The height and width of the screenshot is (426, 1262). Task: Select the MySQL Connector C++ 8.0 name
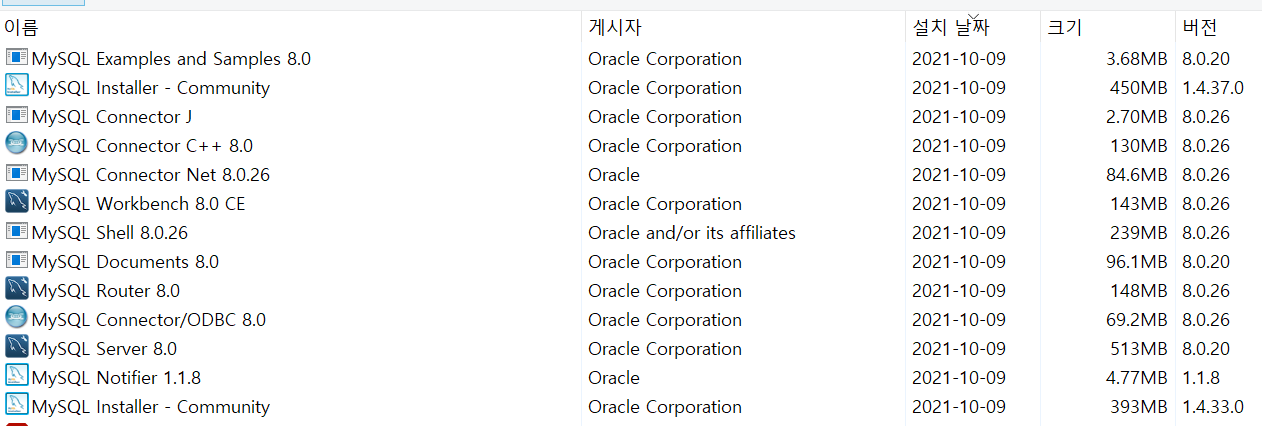[x=142, y=146]
